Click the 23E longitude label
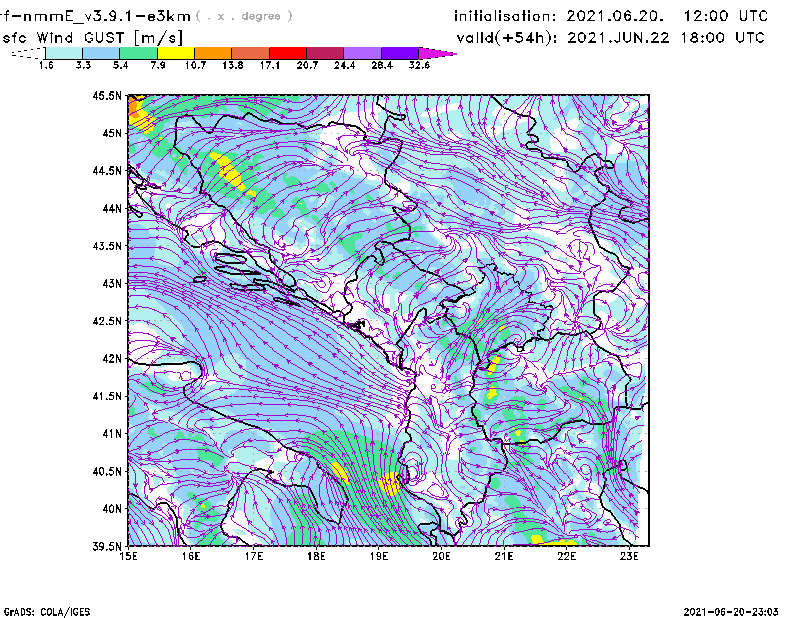 point(629,556)
